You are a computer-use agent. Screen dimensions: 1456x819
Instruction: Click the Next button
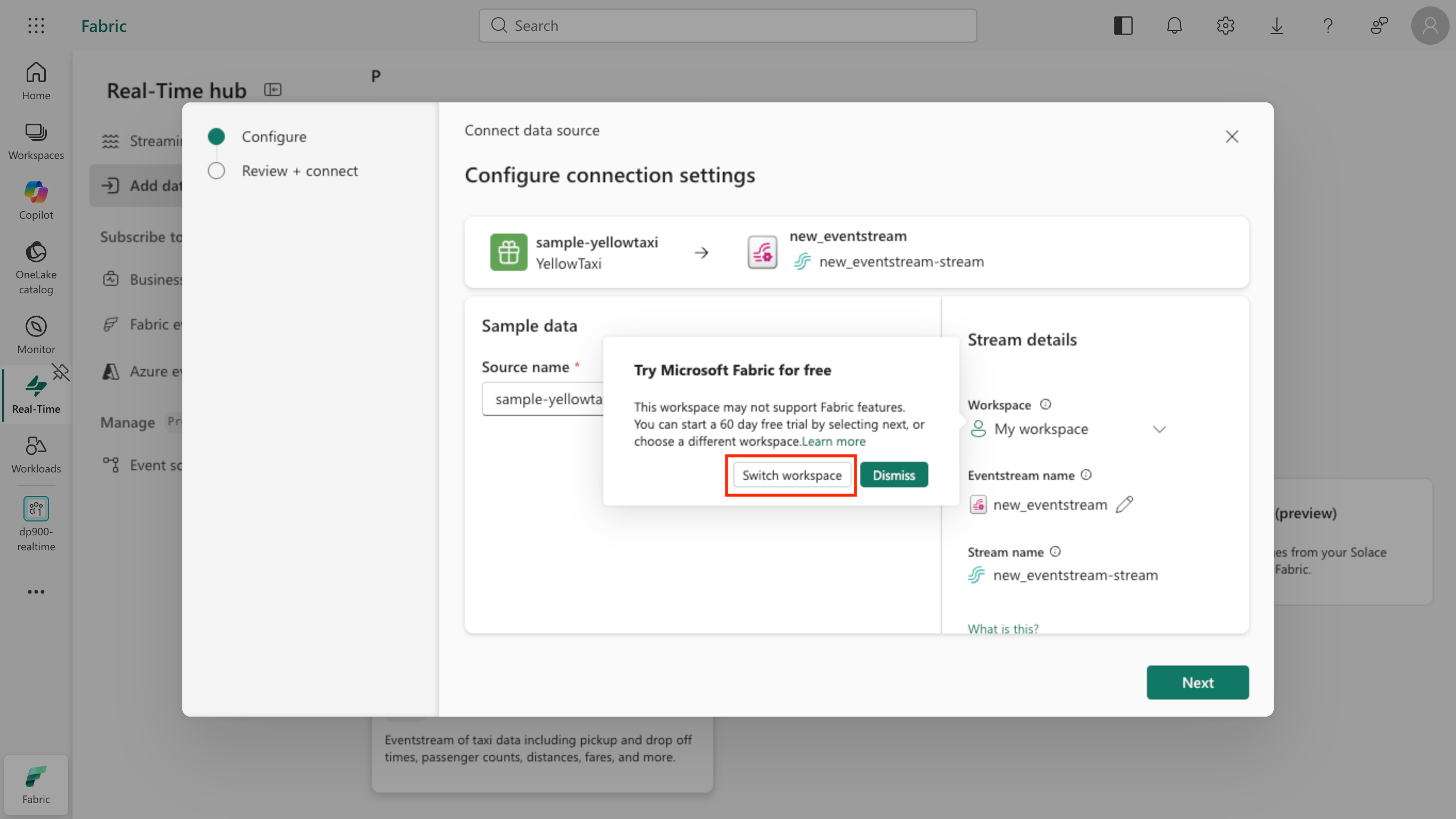(x=1197, y=682)
